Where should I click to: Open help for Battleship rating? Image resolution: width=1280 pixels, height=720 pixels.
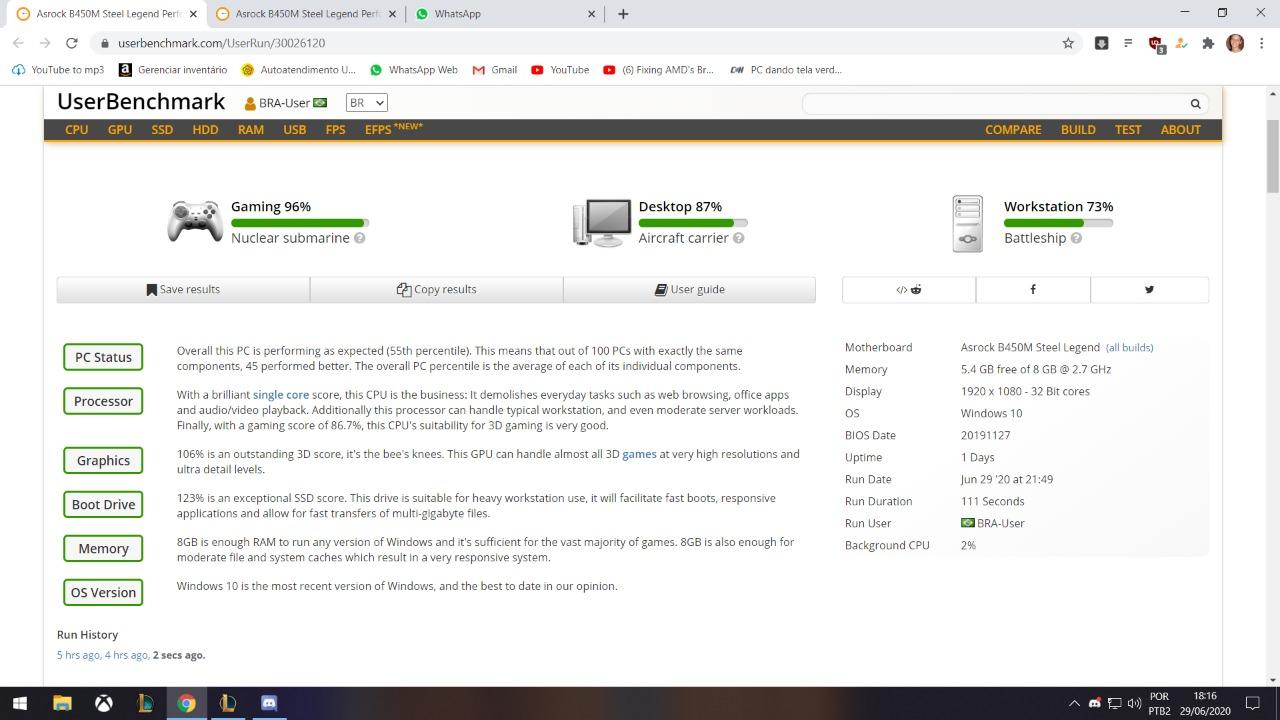click(x=1076, y=238)
